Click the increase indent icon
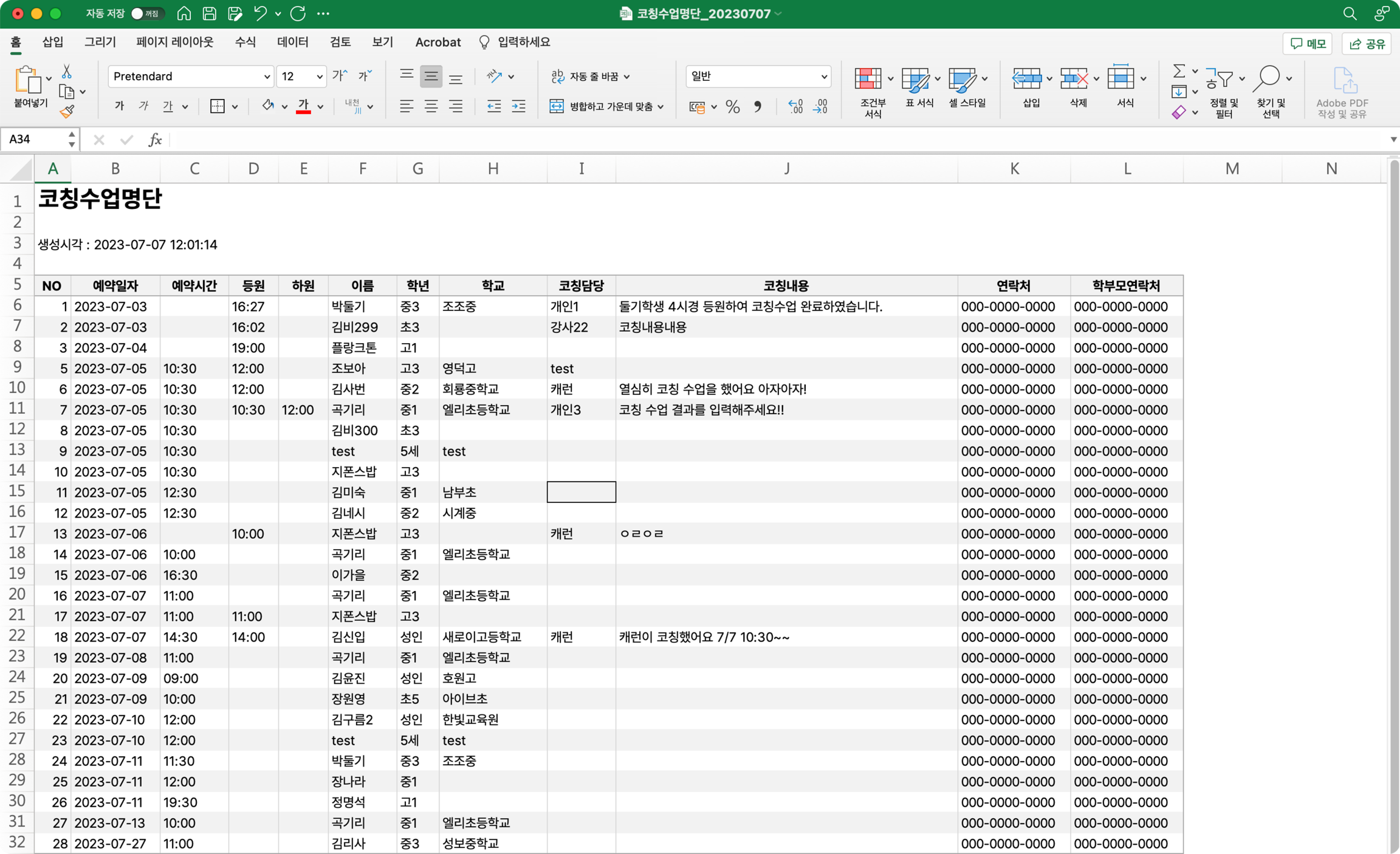1400x854 pixels. 518,106
